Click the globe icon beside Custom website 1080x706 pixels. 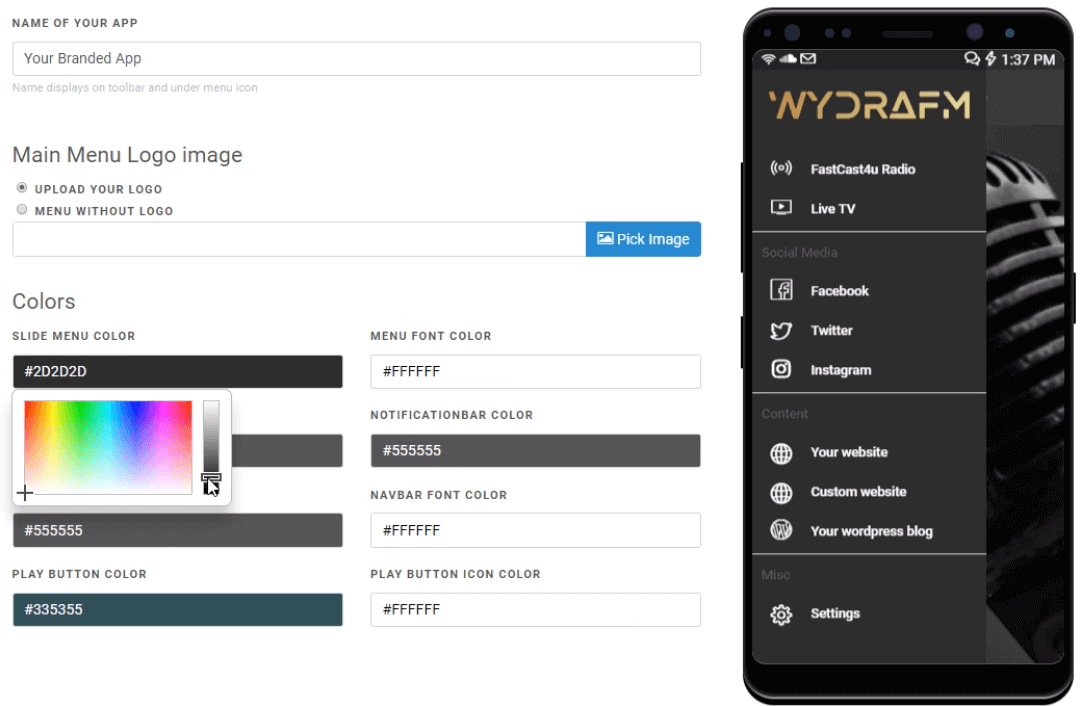tap(780, 492)
